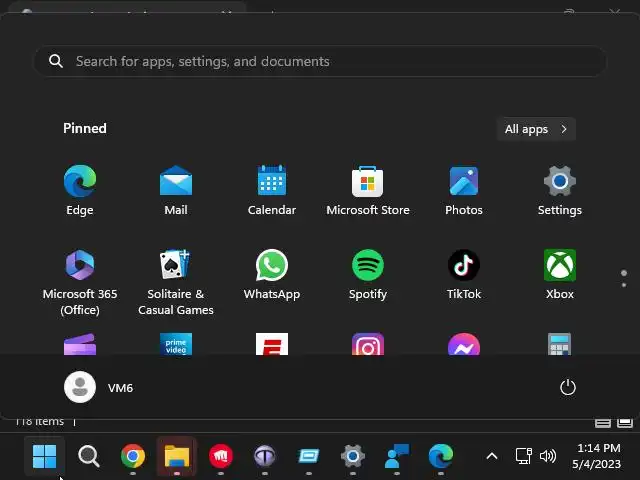Go to the next page of pinned apps

point(624,285)
